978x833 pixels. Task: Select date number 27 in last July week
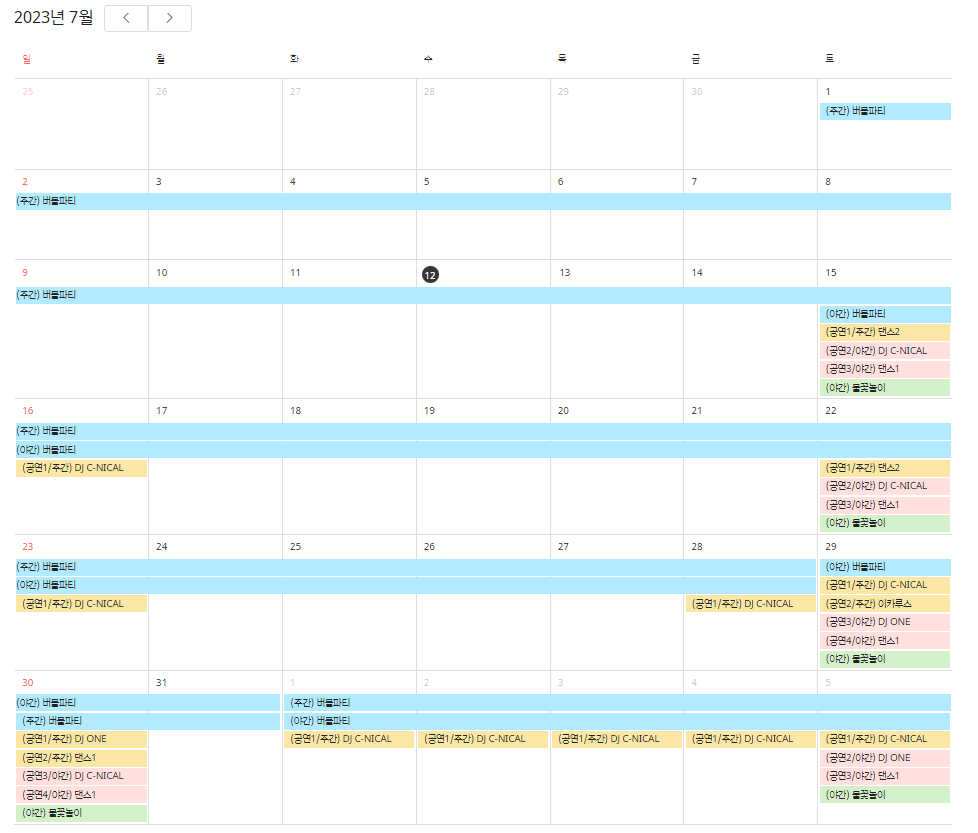(563, 547)
